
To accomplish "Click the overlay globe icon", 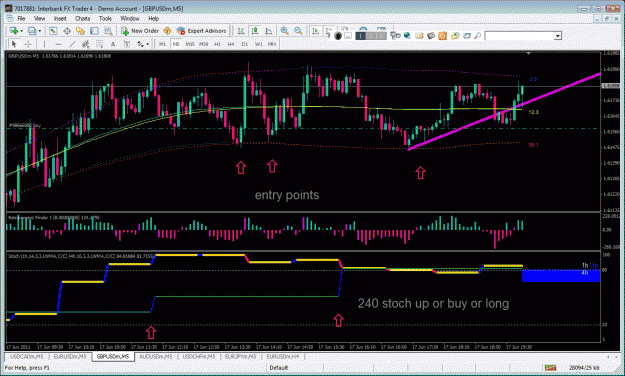I will (x=407, y=36).
